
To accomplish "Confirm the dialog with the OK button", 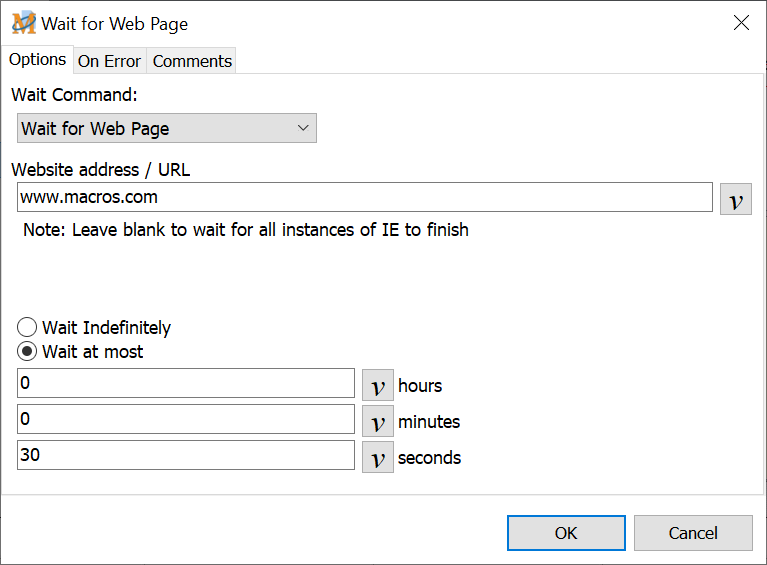I will pos(566,533).
